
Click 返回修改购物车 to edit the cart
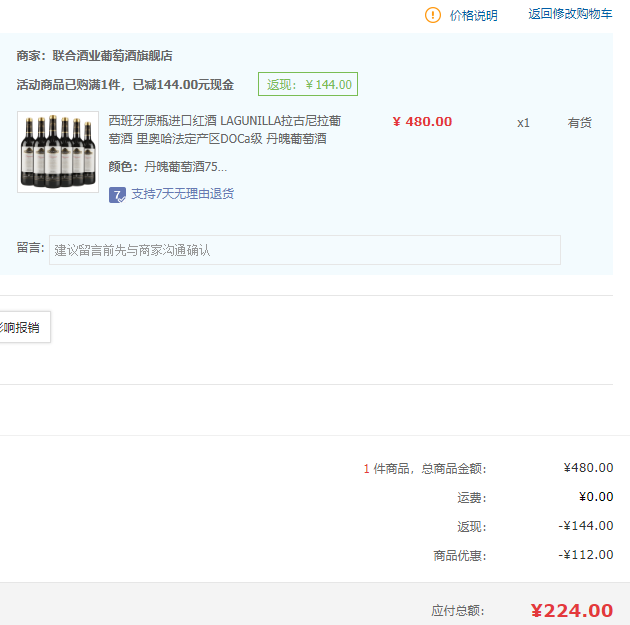pyautogui.click(x=570, y=14)
